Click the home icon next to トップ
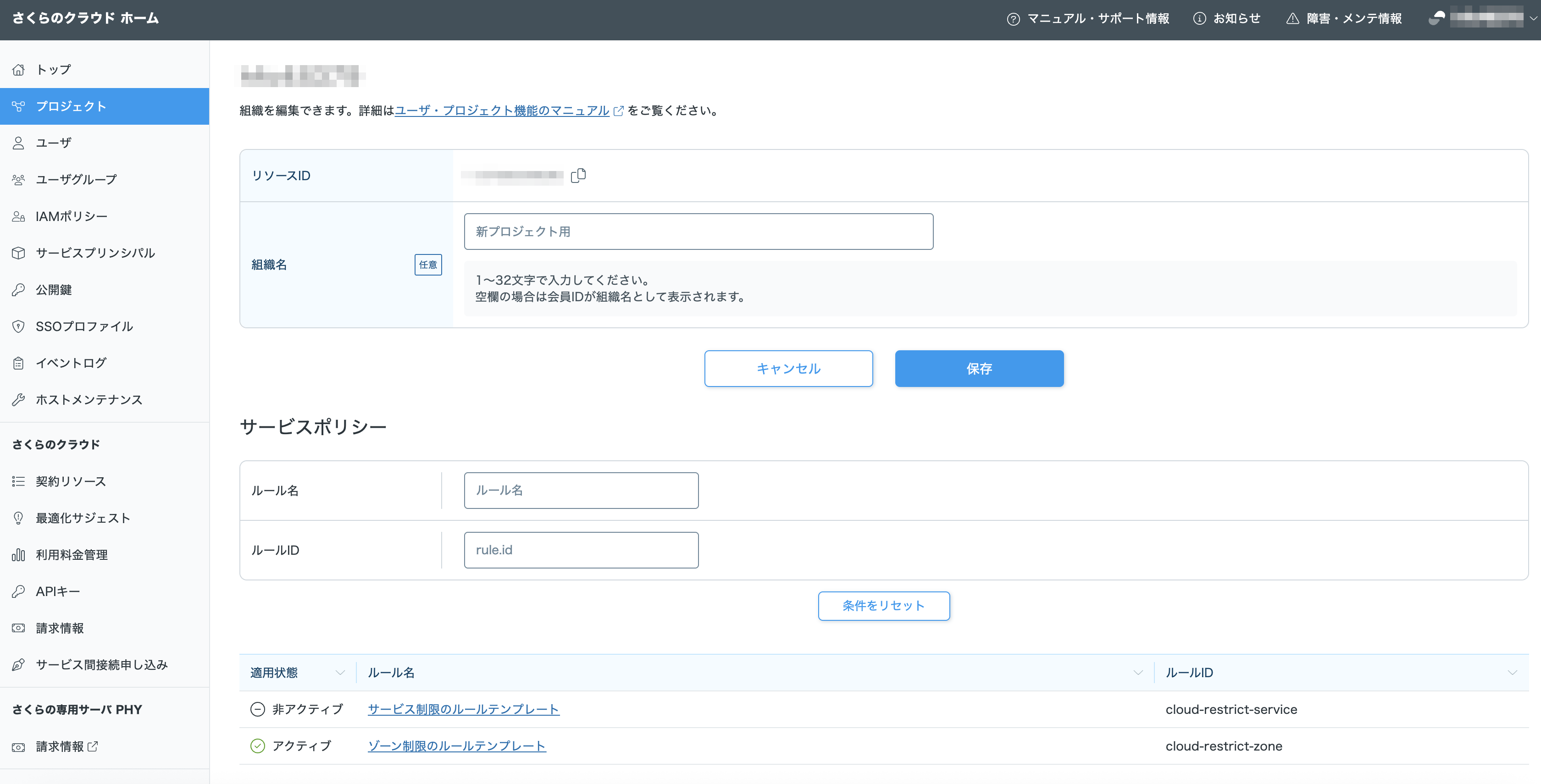 point(18,70)
